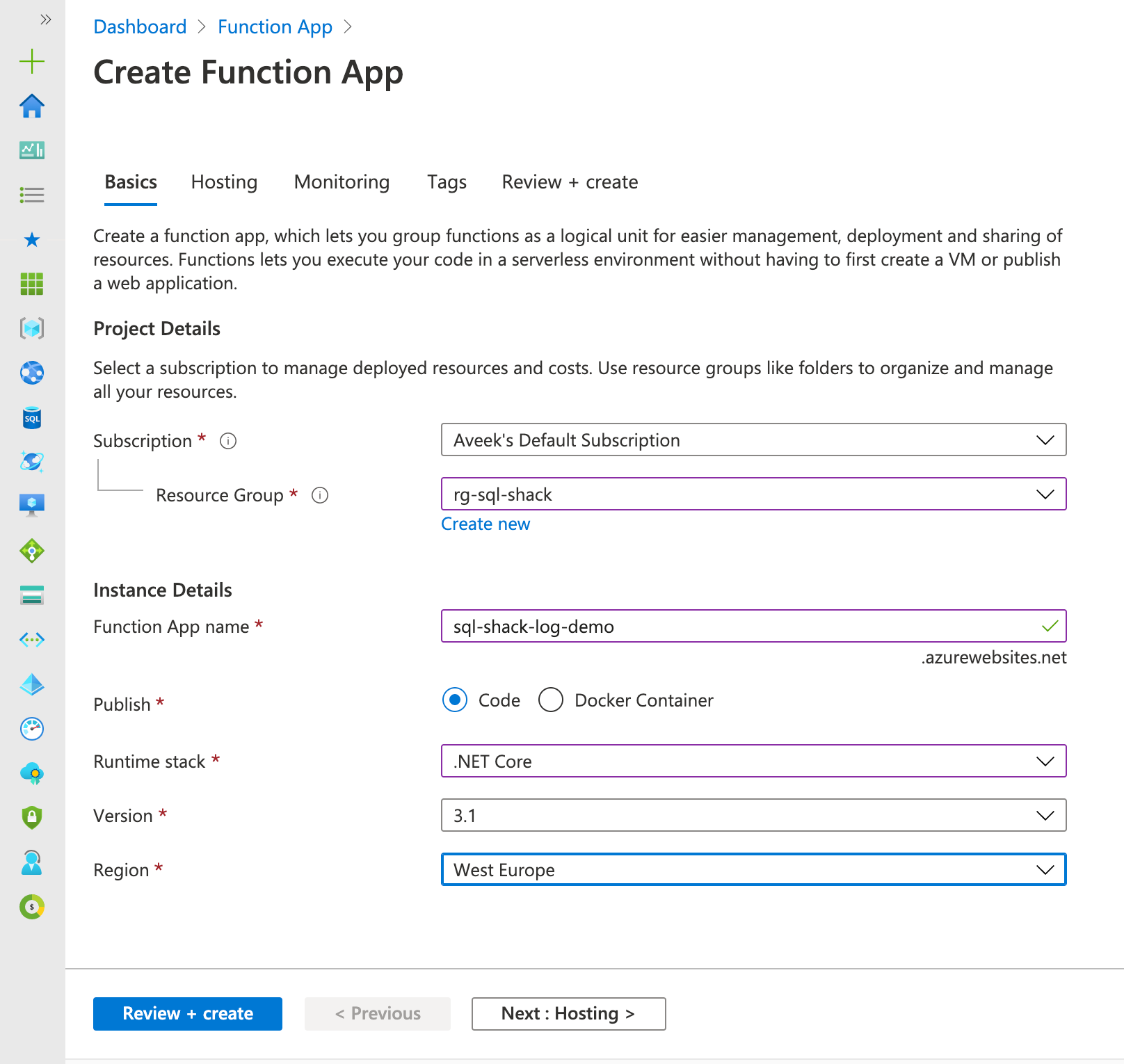Screen dimensions: 1124x1064
Task: Open the Home icon in sidebar
Action: (x=32, y=106)
